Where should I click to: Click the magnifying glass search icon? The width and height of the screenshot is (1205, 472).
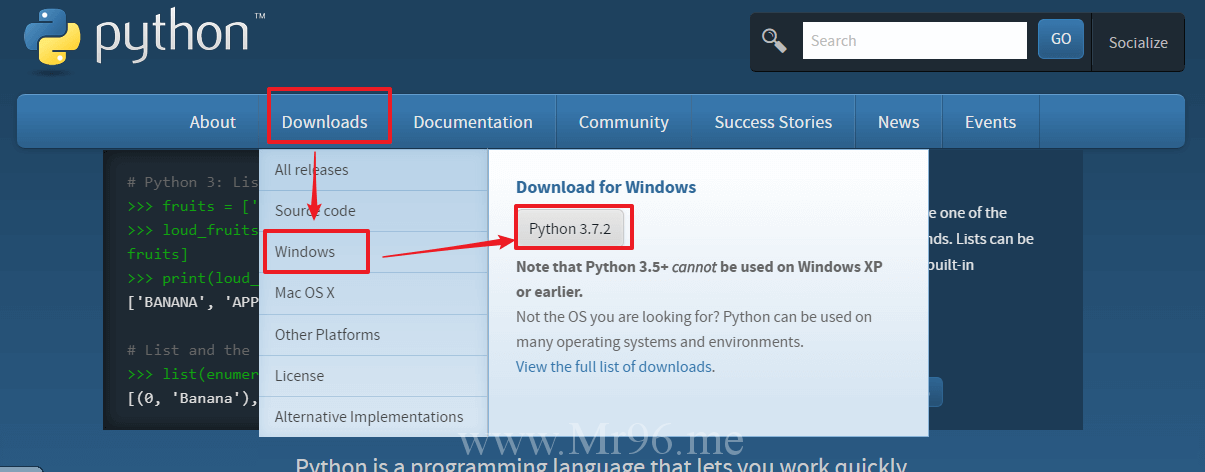click(x=774, y=40)
